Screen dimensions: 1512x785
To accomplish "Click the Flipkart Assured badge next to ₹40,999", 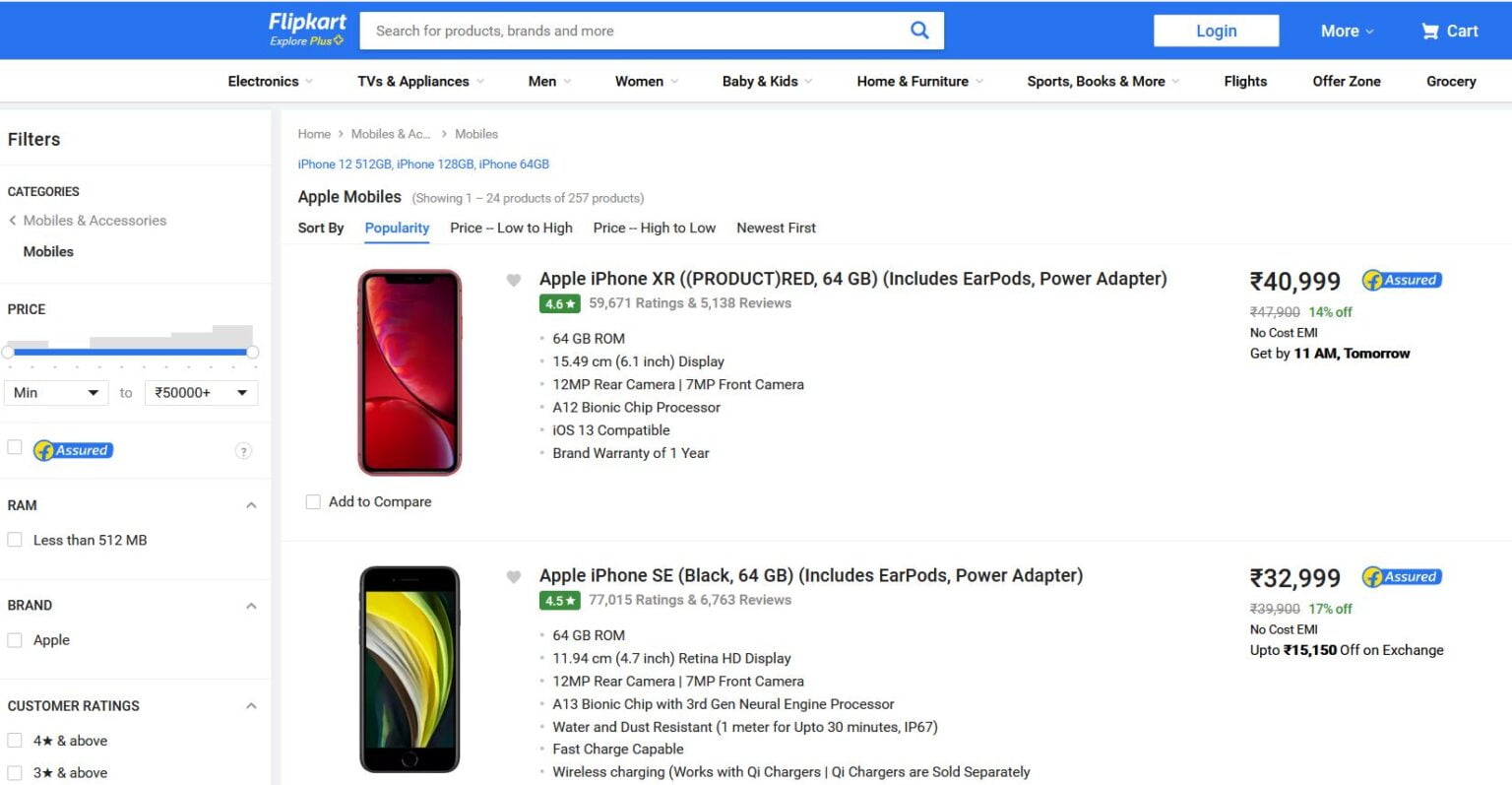I will 1401,280.
